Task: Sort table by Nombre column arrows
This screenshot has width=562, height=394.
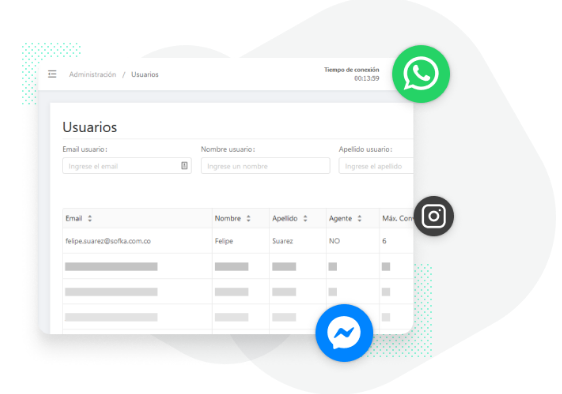Action: (248, 218)
